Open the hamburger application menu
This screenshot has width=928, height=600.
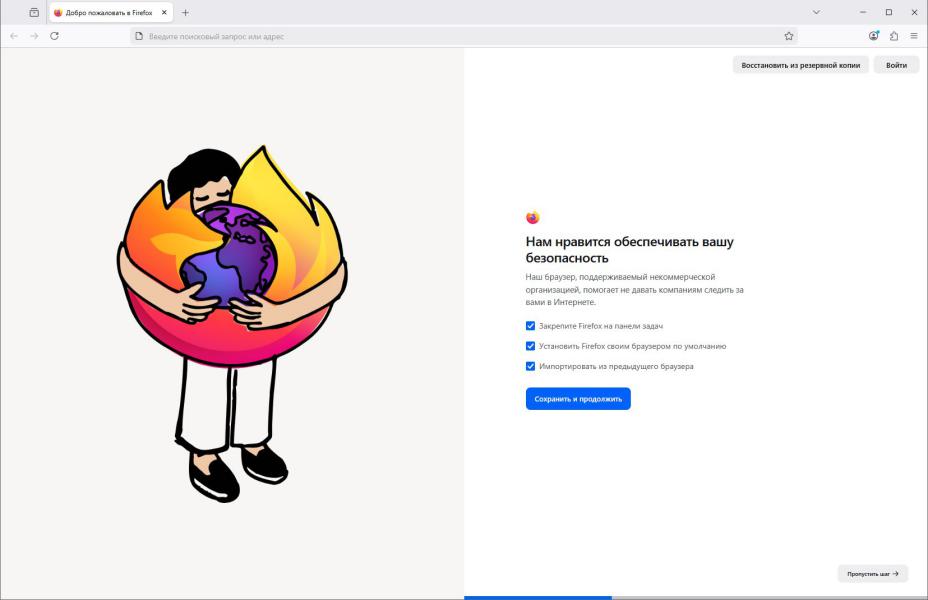click(913, 36)
